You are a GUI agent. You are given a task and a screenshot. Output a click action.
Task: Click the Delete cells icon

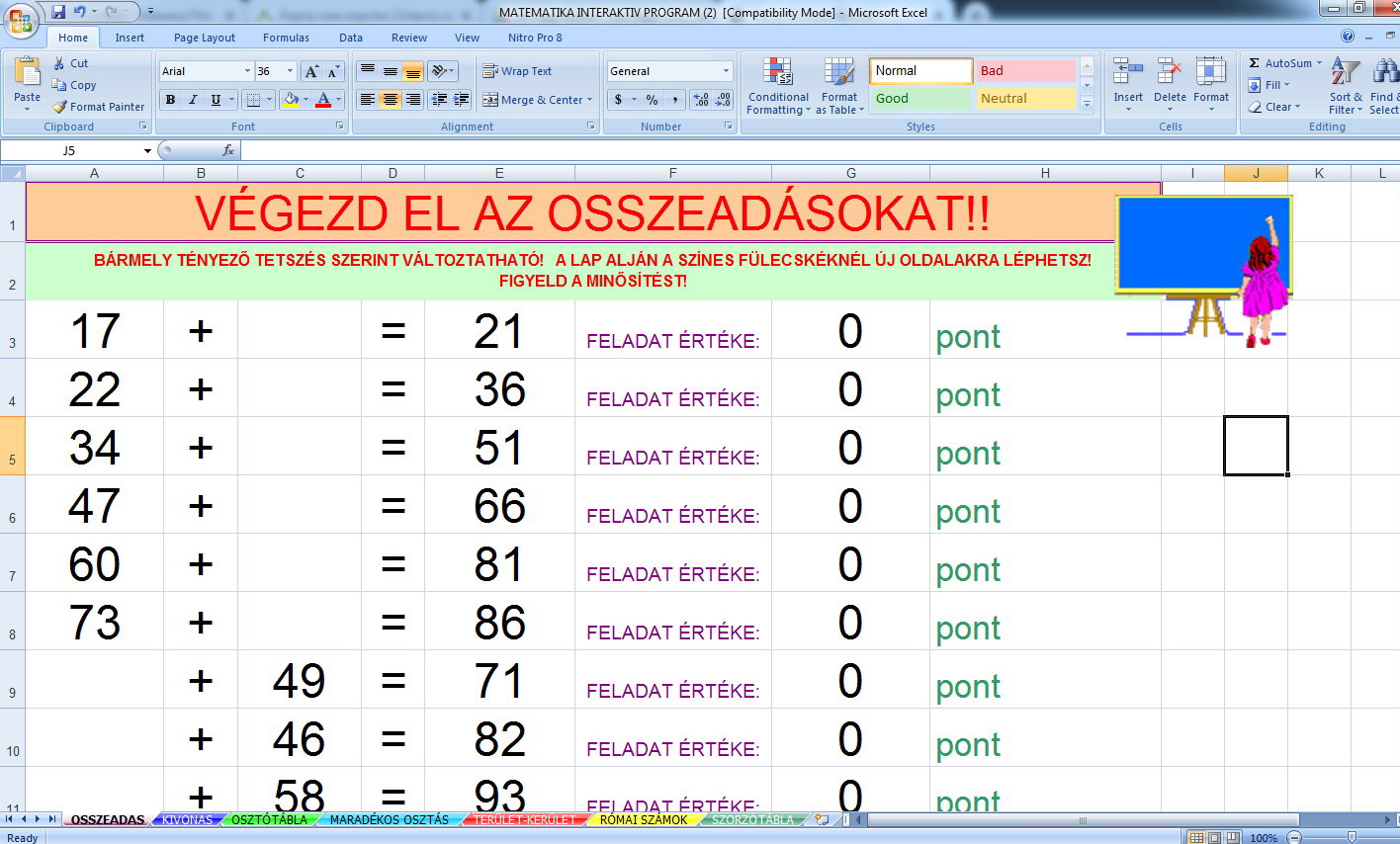1169,72
